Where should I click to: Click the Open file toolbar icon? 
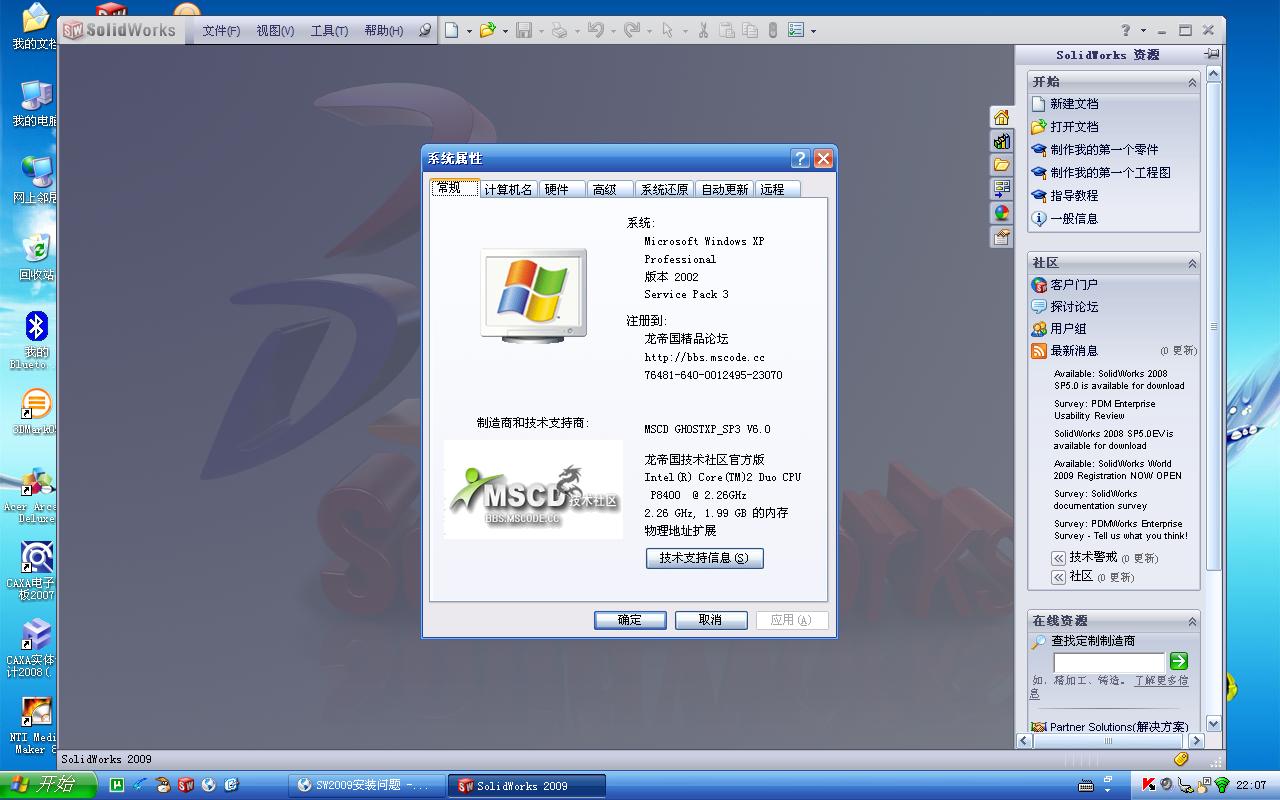pyautogui.click(x=487, y=31)
